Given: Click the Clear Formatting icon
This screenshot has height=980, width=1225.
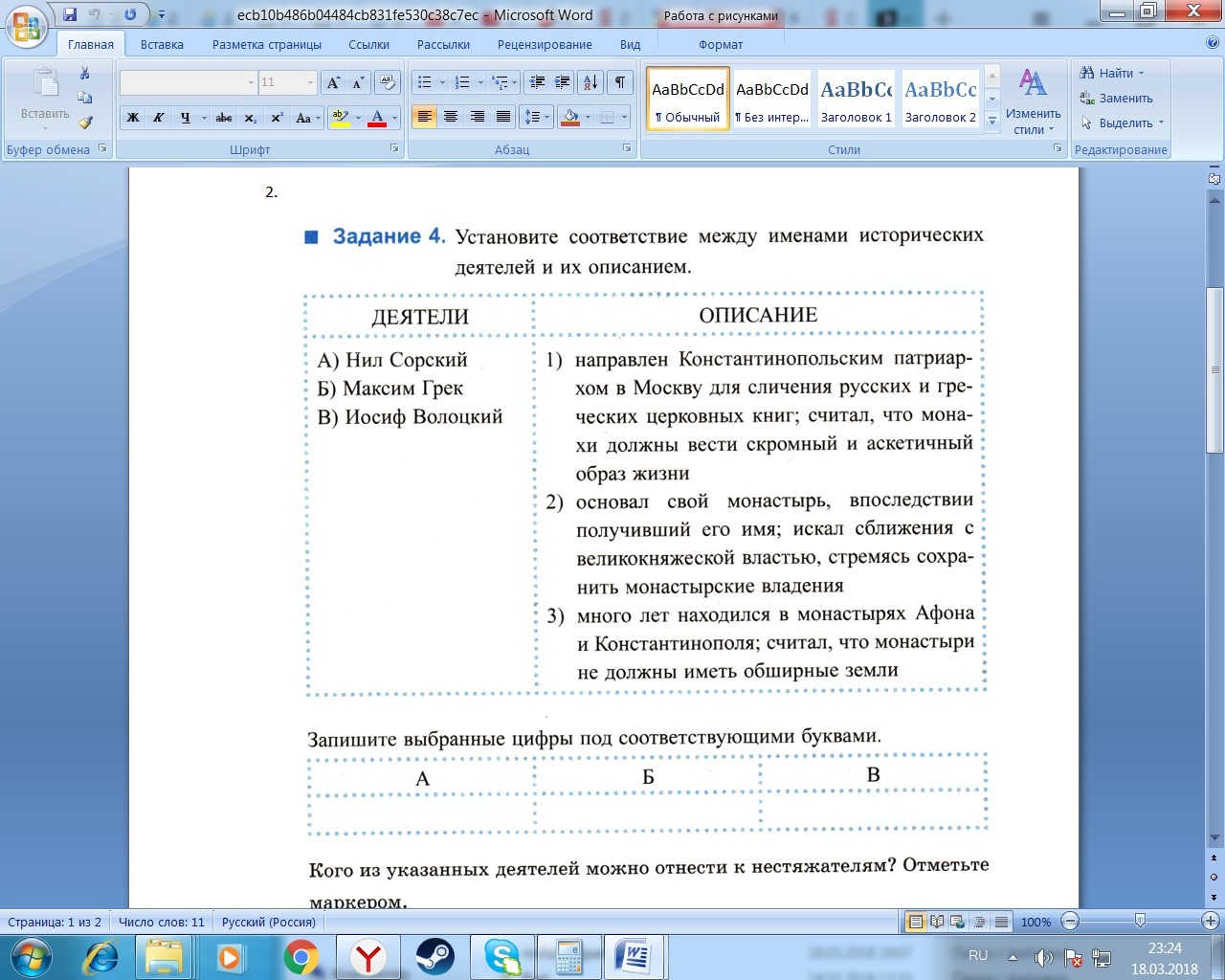Looking at the screenshot, I should pyautogui.click(x=387, y=82).
